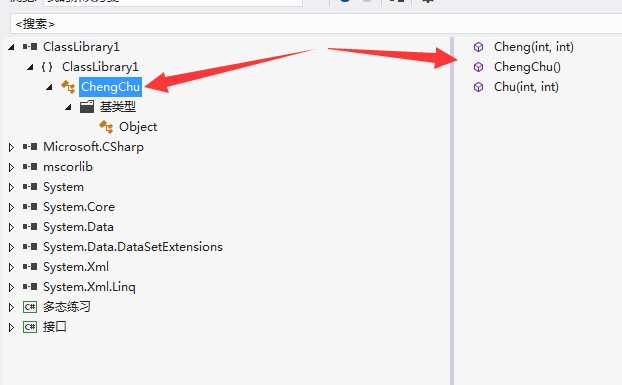Viewport: 622px width, 385px height.
Task: Click the System.Data assembly icon
Action: (x=30, y=226)
